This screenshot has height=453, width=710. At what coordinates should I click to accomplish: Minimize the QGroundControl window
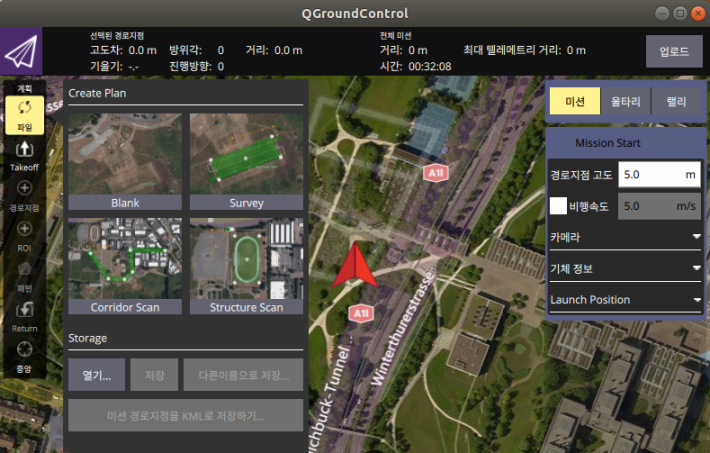click(662, 13)
